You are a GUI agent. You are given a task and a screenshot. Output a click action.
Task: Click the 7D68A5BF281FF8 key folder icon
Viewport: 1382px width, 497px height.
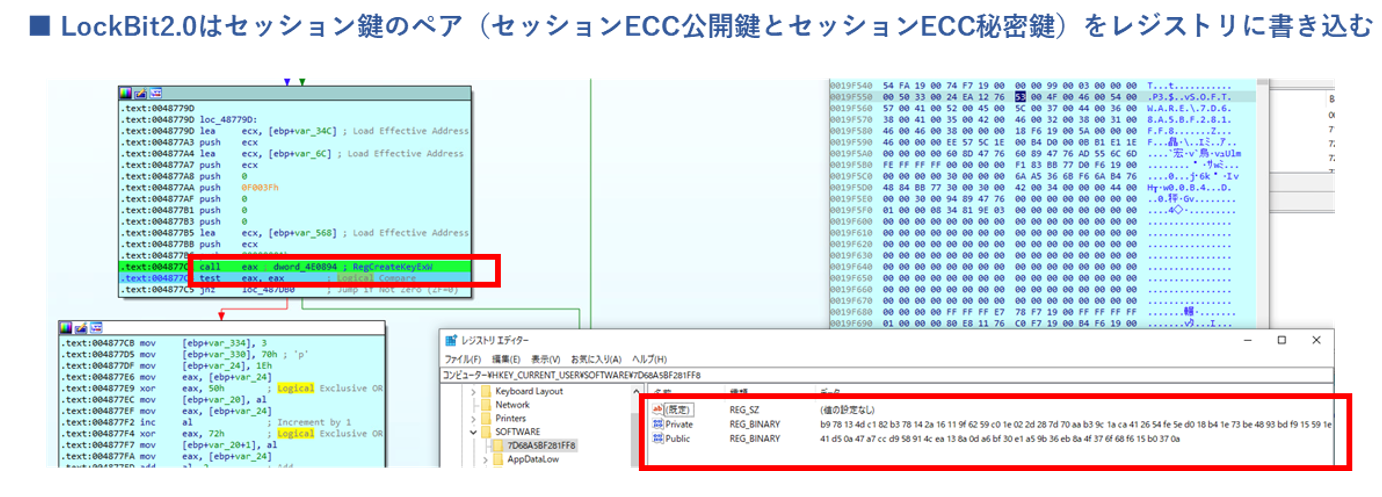499,445
